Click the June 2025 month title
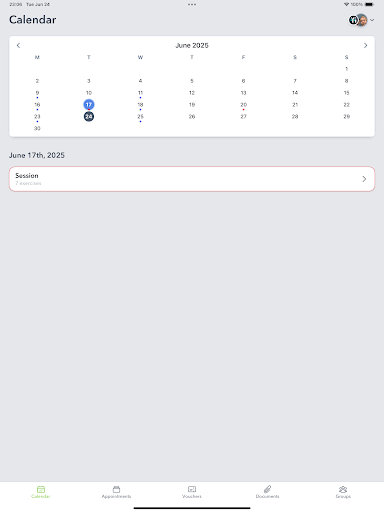The height and width of the screenshot is (512, 384). [x=192, y=45]
